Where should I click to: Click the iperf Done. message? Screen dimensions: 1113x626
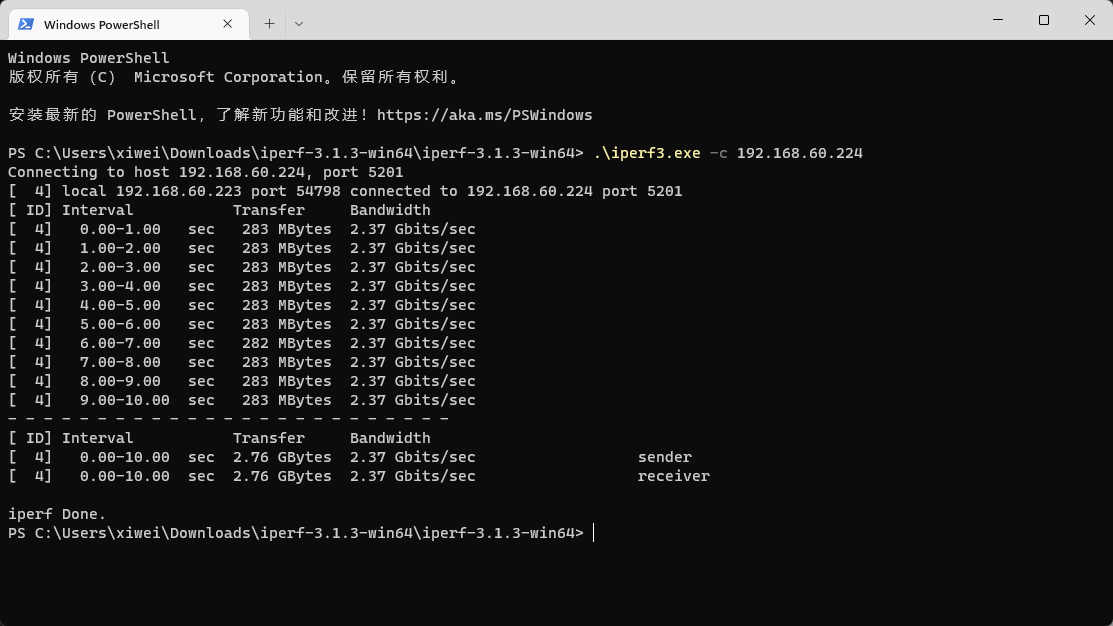[57, 514]
